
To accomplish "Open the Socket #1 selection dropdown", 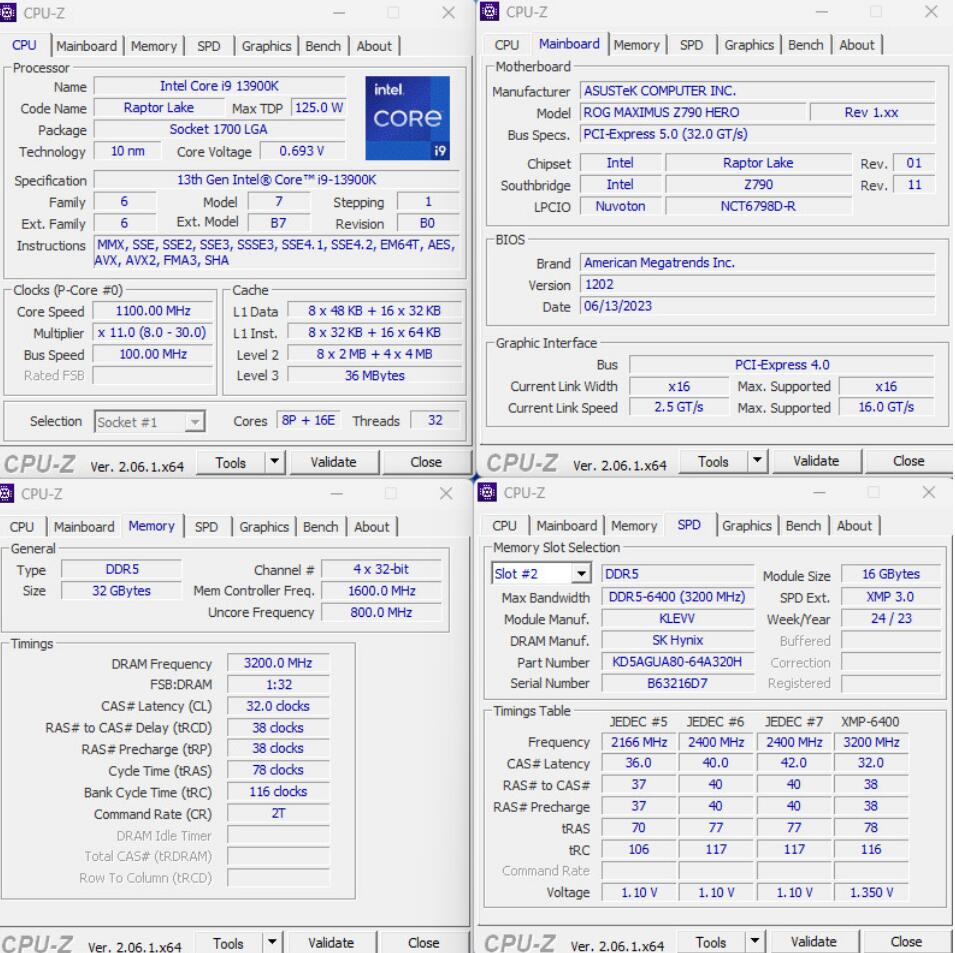I will (194, 422).
